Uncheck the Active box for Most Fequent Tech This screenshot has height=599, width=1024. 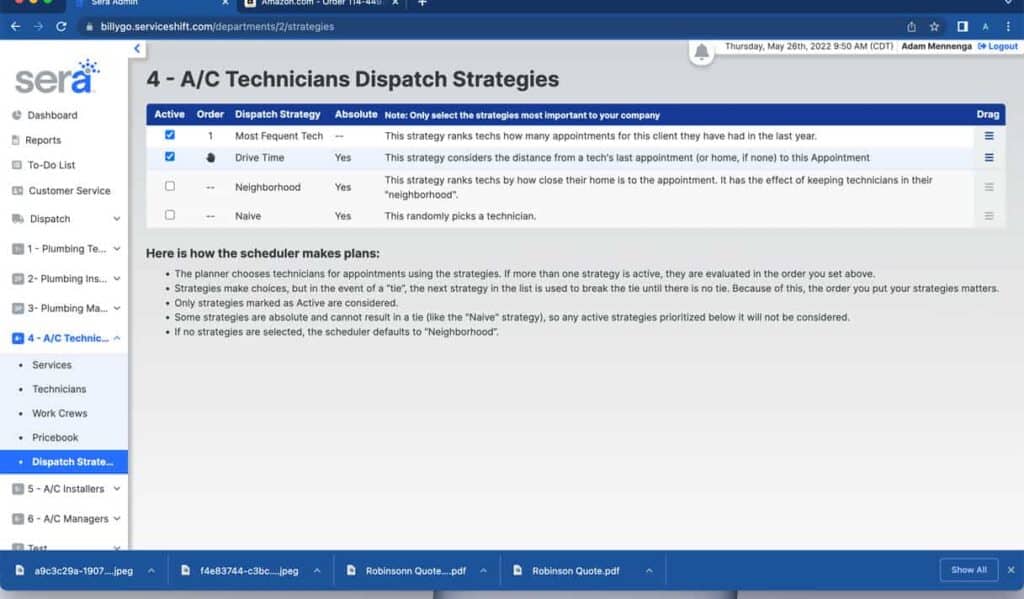coord(169,135)
